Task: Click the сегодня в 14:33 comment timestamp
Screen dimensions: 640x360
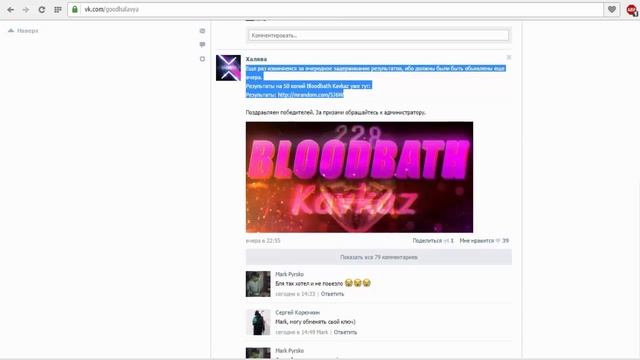Action: tap(295, 294)
